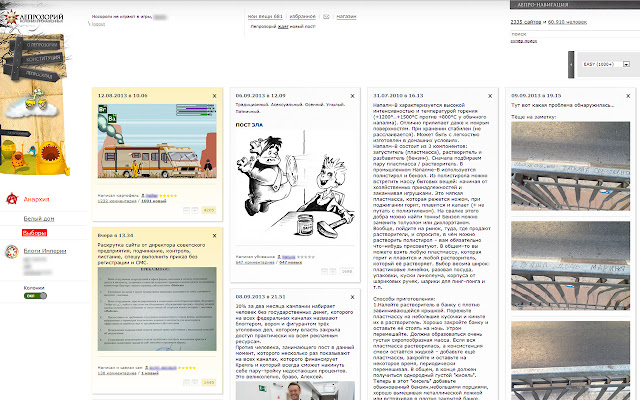The image size is (640, 400).
Task: Close the post dated 06.09.2013 в 12.09
Action: (x=353, y=96)
